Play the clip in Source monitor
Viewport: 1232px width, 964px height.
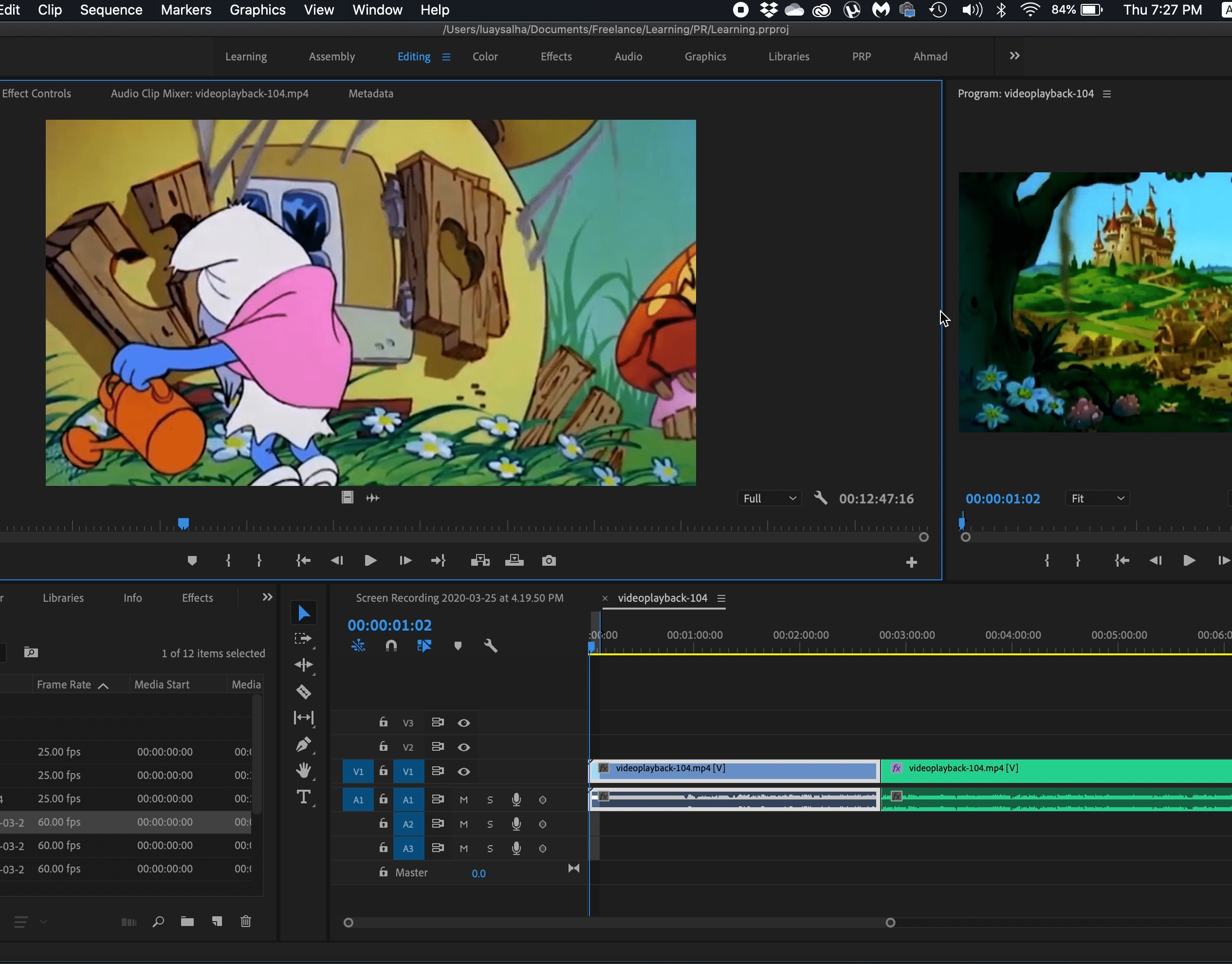click(x=370, y=560)
